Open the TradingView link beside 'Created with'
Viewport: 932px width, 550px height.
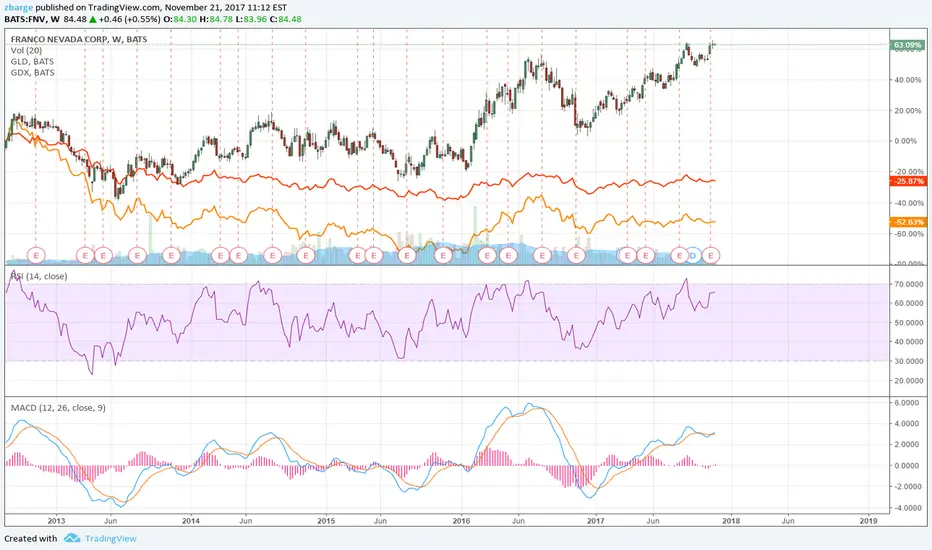tap(111, 539)
